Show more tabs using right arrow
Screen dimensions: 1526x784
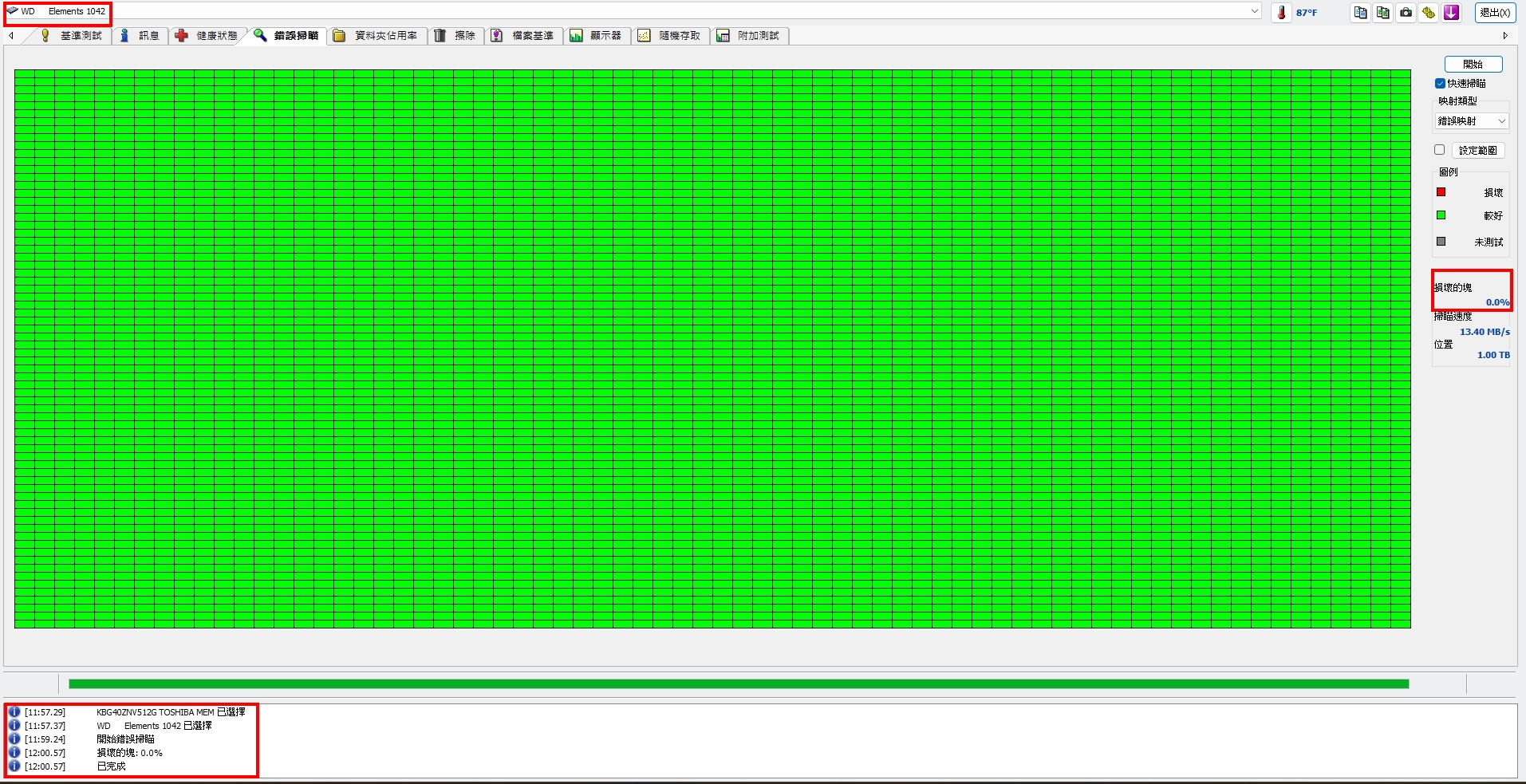1505,36
